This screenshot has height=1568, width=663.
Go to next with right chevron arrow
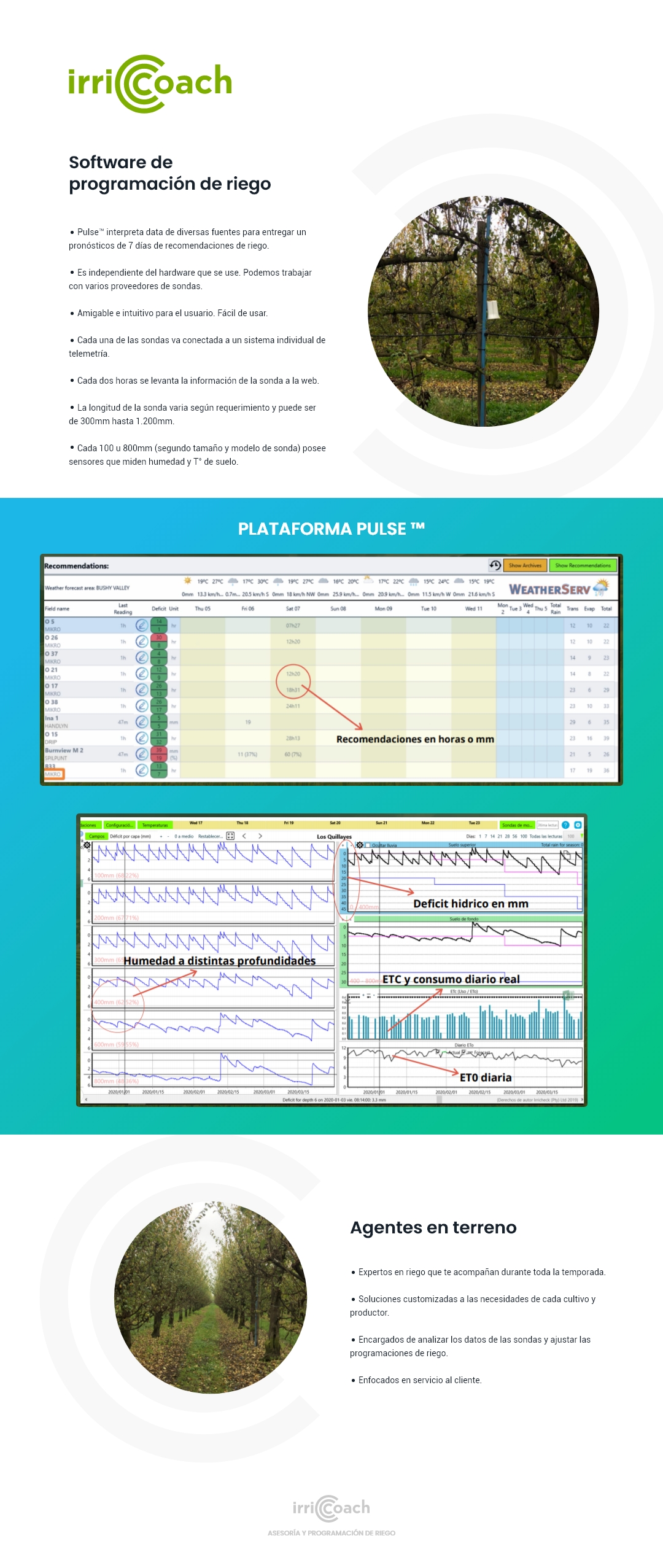pos(260,836)
